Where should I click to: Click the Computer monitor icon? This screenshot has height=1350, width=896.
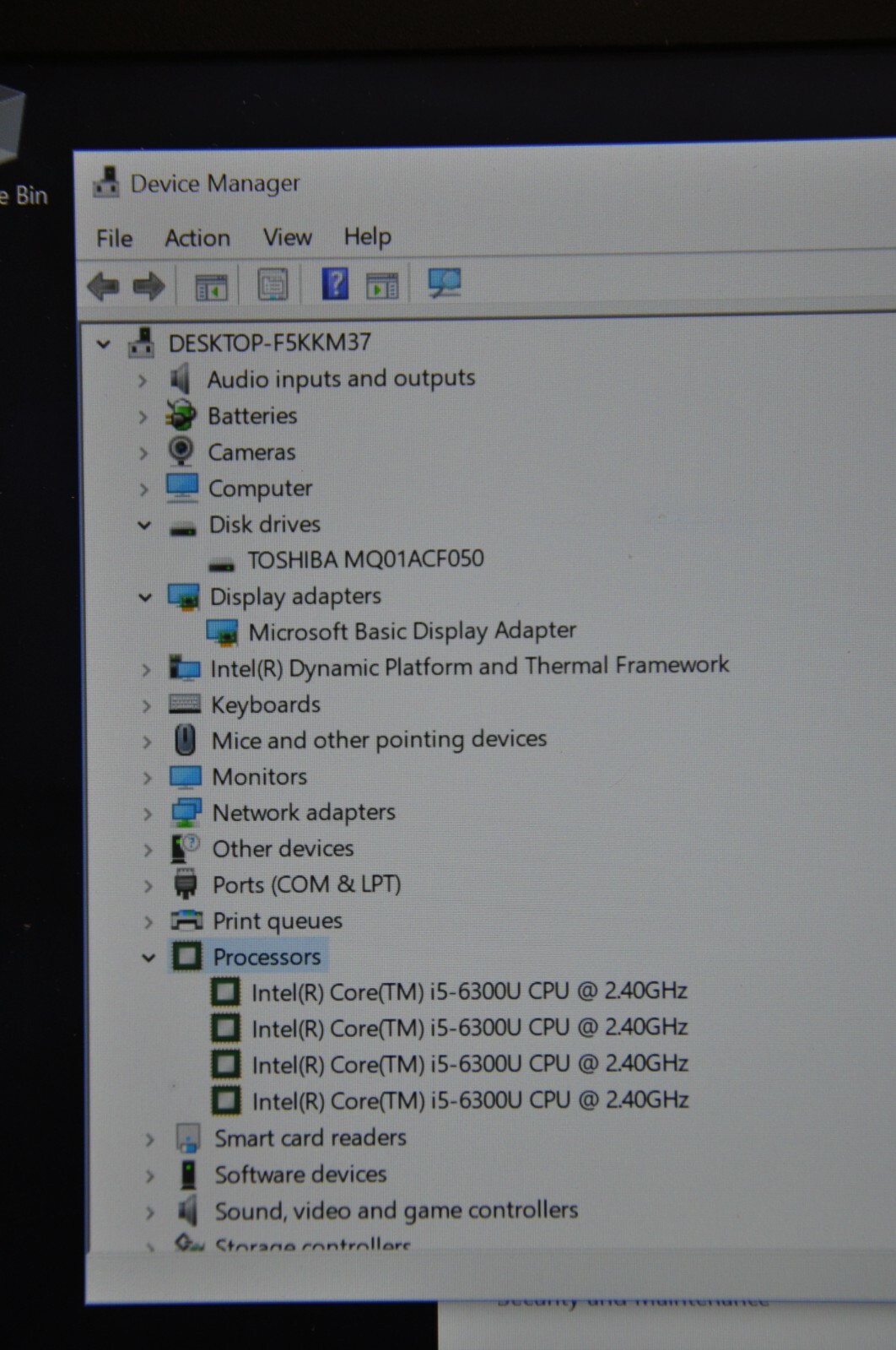coord(182,487)
